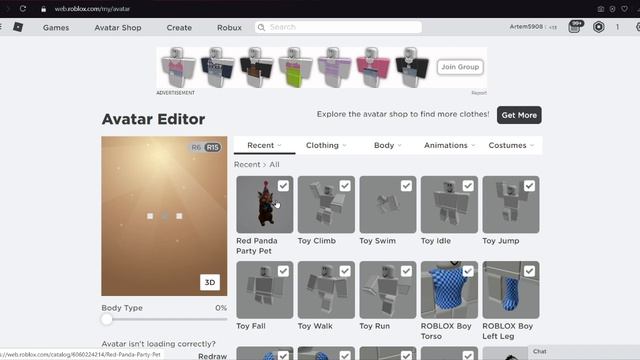Switch avatar to R6 mode
640x360 pixels.
point(196,147)
